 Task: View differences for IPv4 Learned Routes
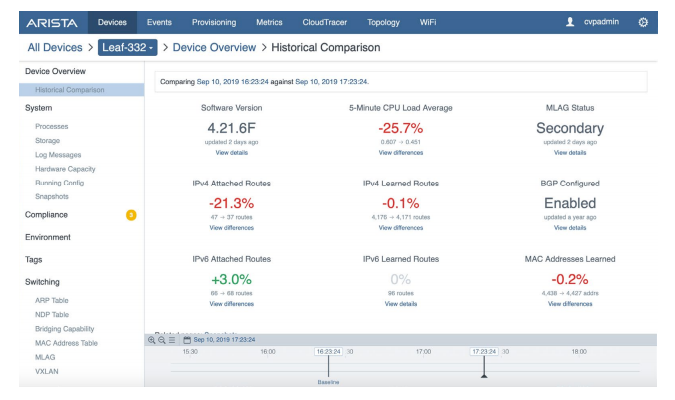pos(401,228)
